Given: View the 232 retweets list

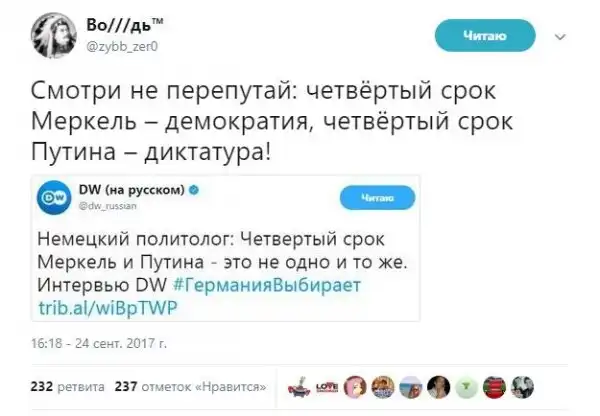Looking at the screenshot, I should pyautogui.click(x=67, y=387).
